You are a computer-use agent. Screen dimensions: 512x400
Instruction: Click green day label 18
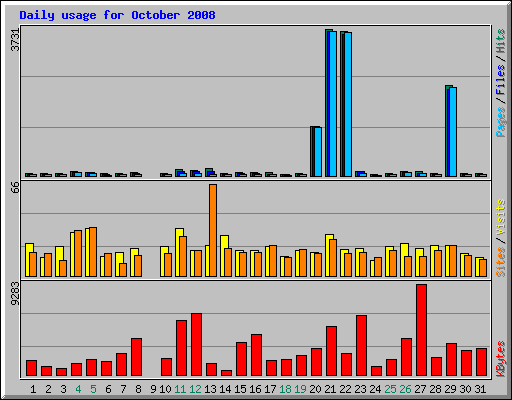tap(285, 389)
